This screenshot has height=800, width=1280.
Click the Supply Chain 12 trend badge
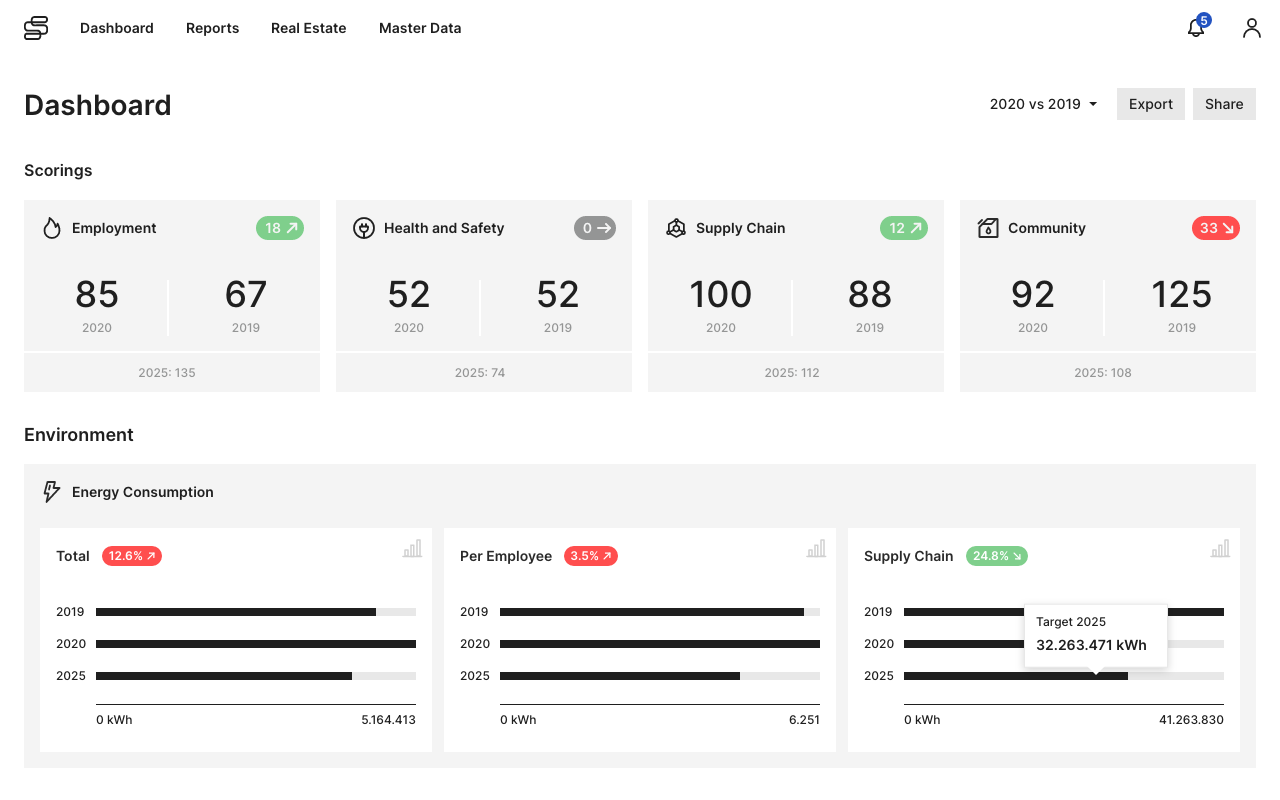point(904,228)
